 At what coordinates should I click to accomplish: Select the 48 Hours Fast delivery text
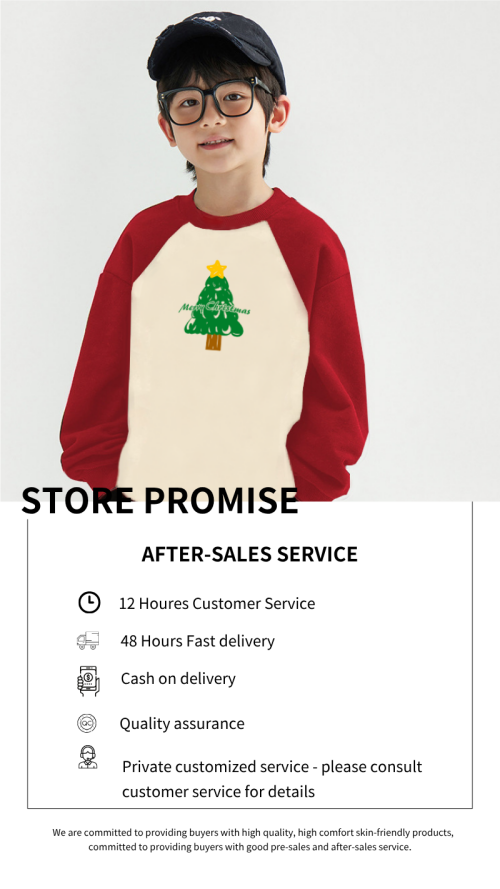197,641
